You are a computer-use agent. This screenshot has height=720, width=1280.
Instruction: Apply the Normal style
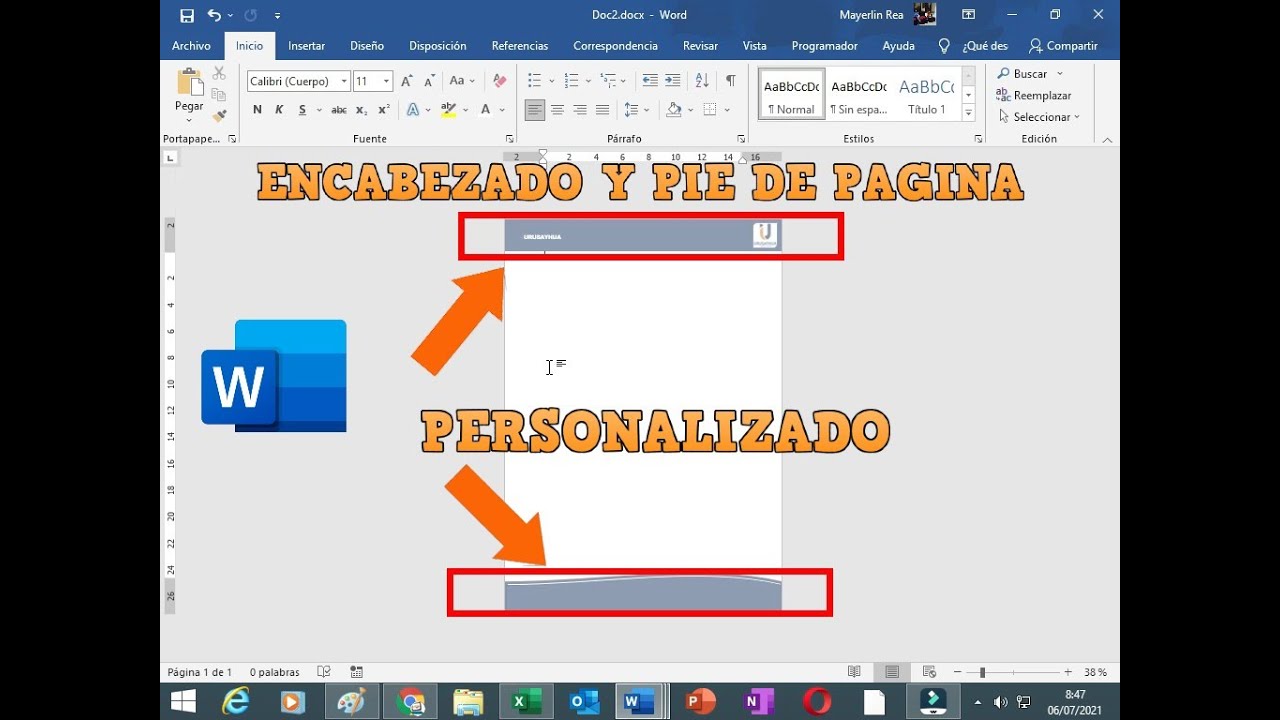pos(791,94)
